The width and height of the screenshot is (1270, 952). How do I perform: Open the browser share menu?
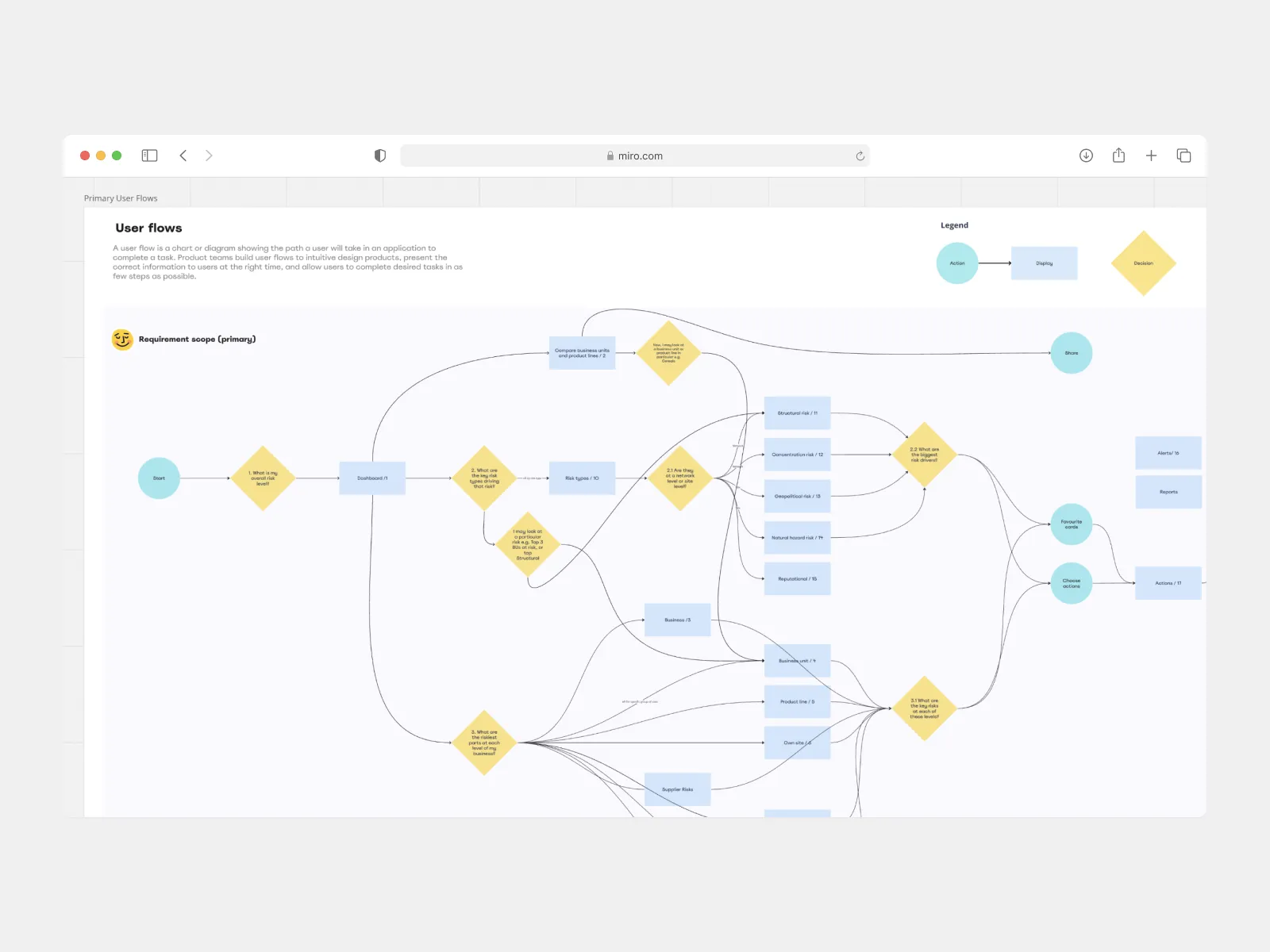coord(1118,155)
